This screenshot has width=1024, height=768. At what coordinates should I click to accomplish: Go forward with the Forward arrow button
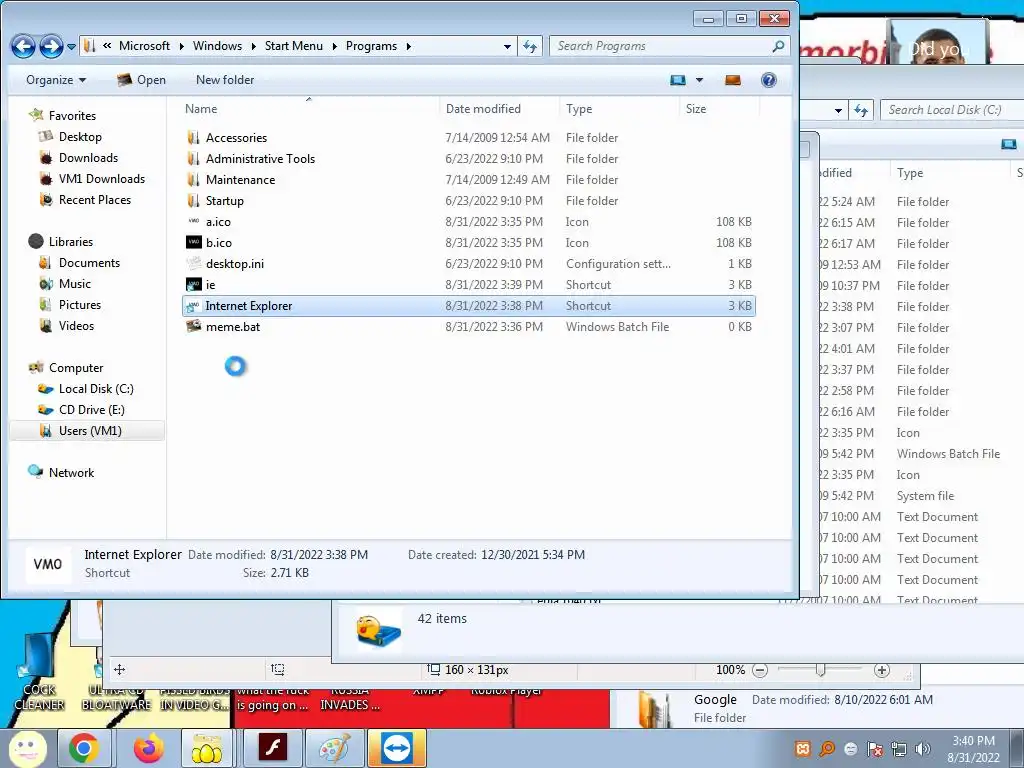pyautogui.click(x=51, y=46)
